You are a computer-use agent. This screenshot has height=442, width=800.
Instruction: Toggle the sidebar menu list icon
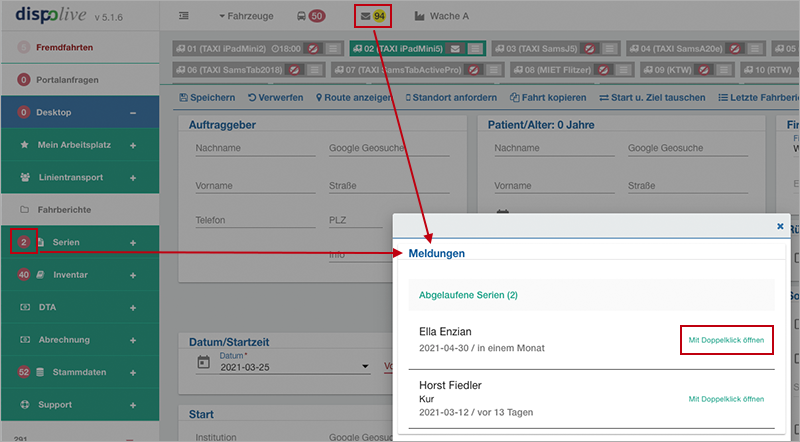(184, 16)
